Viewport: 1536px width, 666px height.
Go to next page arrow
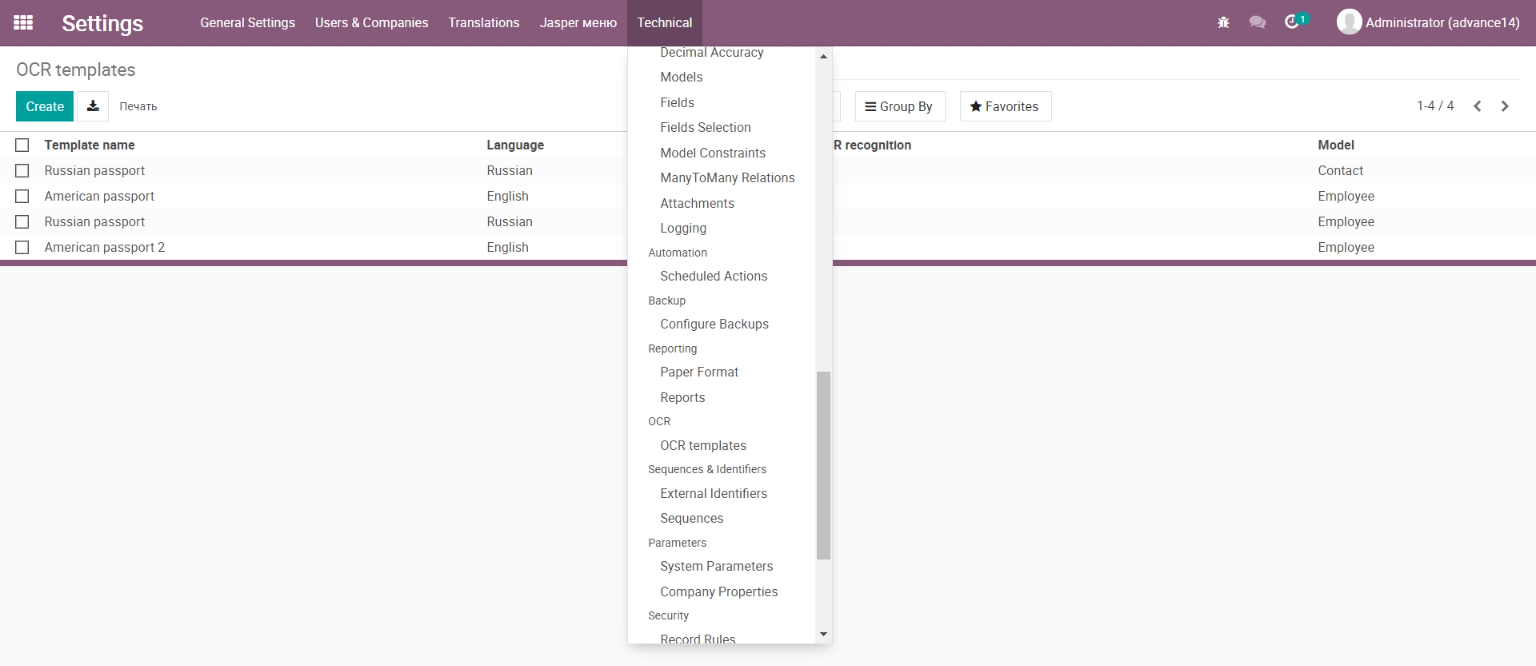click(1505, 106)
